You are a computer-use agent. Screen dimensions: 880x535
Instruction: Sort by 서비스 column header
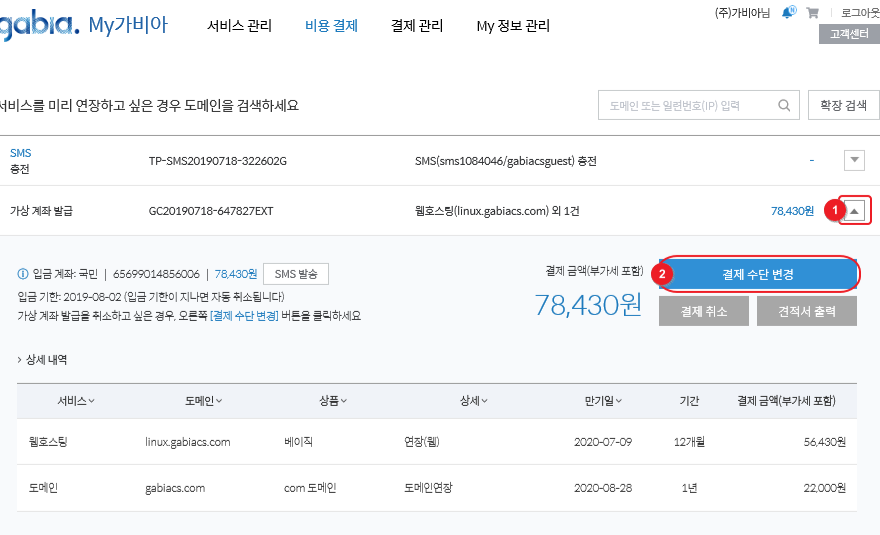pos(76,401)
